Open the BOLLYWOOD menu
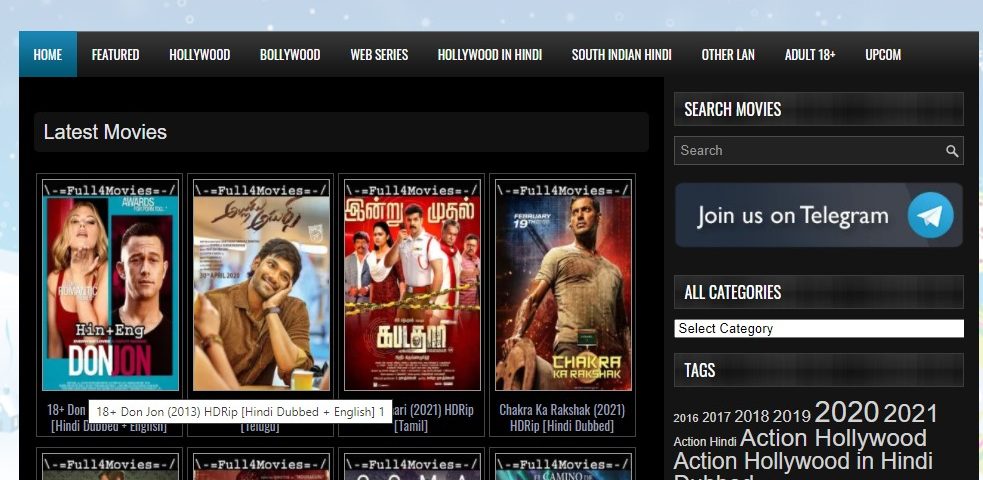This screenshot has width=983, height=480. [x=290, y=55]
